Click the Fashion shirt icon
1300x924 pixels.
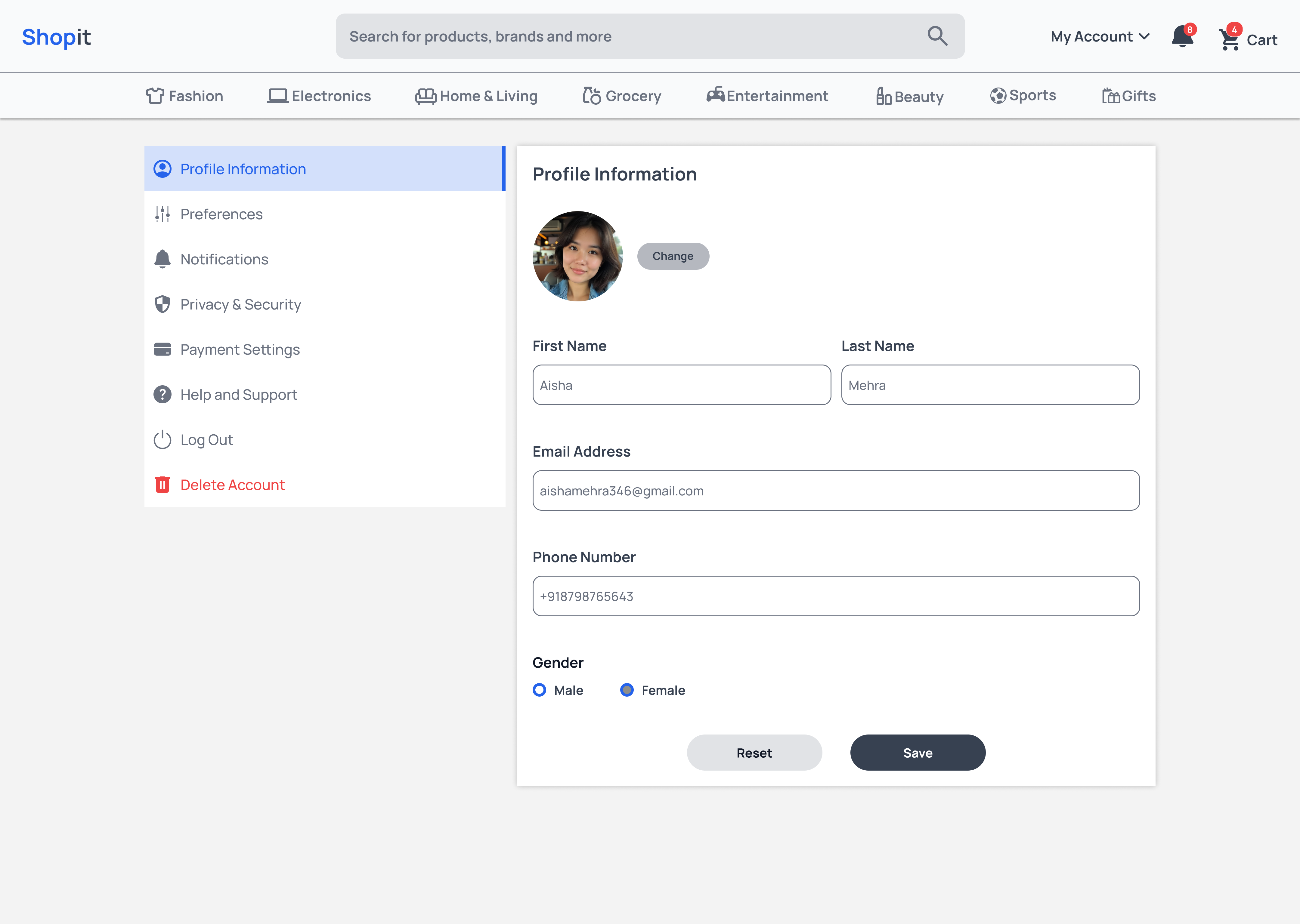(x=155, y=96)
